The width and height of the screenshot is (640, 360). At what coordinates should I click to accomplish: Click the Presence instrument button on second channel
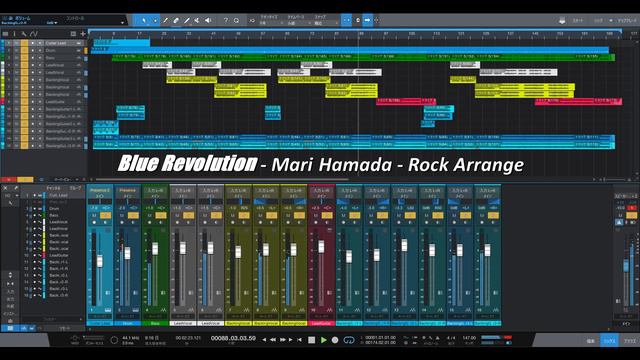click(x=127, y=190)
